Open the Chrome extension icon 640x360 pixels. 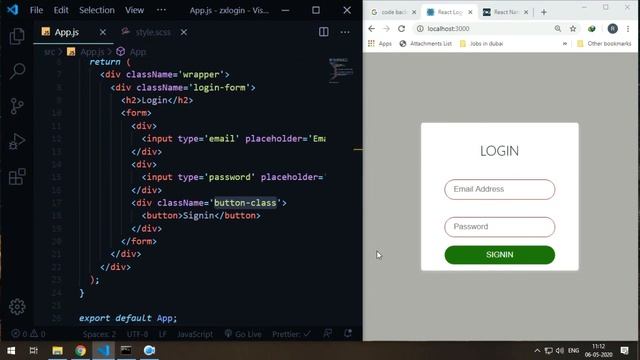pos(591,29)
